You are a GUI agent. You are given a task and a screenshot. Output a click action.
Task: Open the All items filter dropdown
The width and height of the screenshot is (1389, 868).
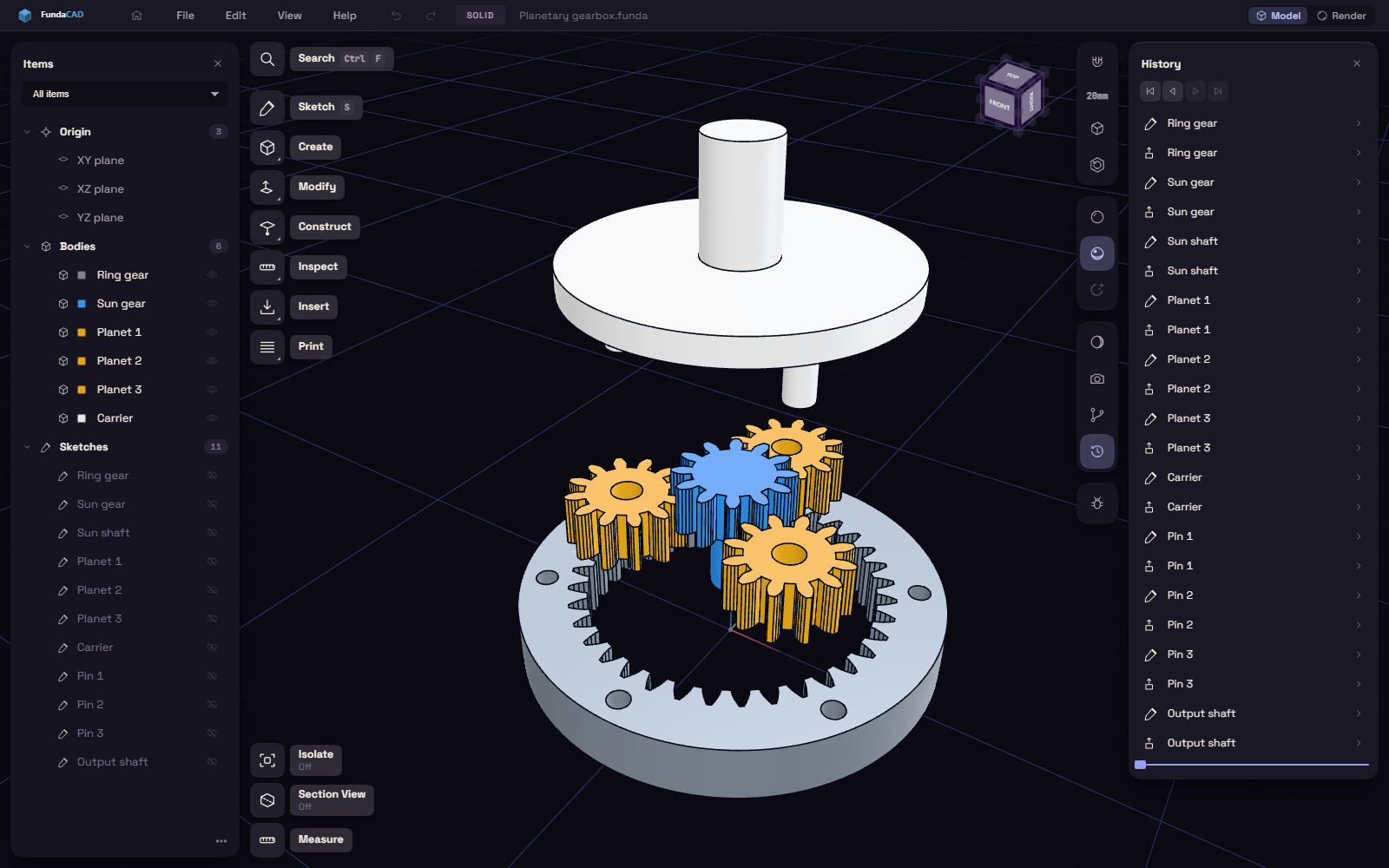[x=125, y=94]
